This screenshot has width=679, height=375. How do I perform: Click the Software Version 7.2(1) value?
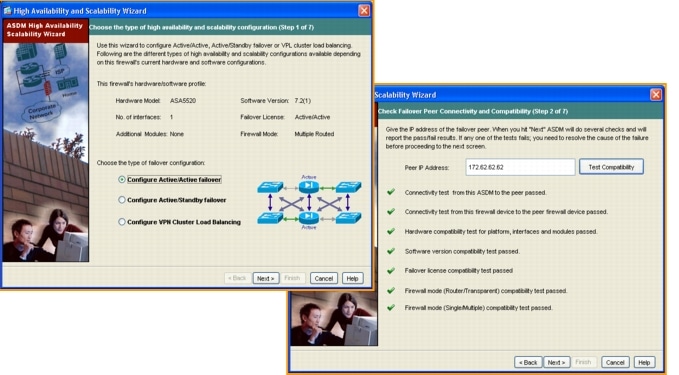coord(302,100)
